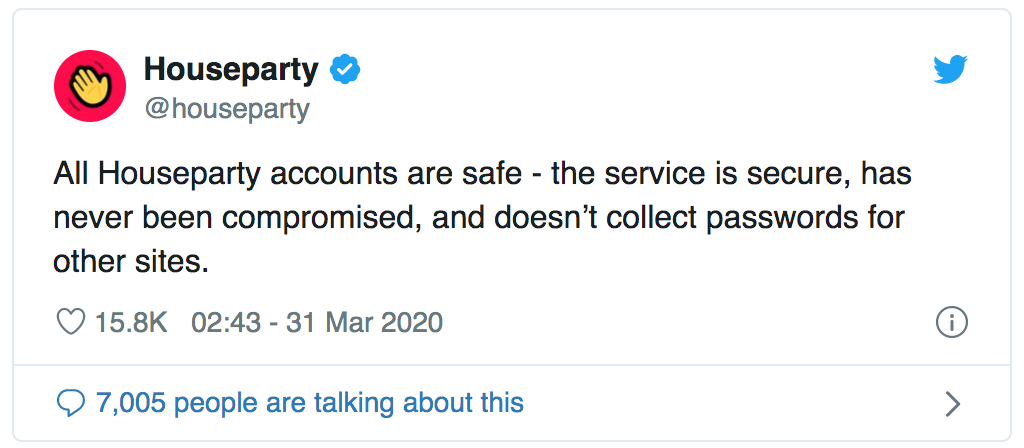This screenshot has height=448, width=1024.
Task: Click the Twitter bird logo
Action: (950, 70)
